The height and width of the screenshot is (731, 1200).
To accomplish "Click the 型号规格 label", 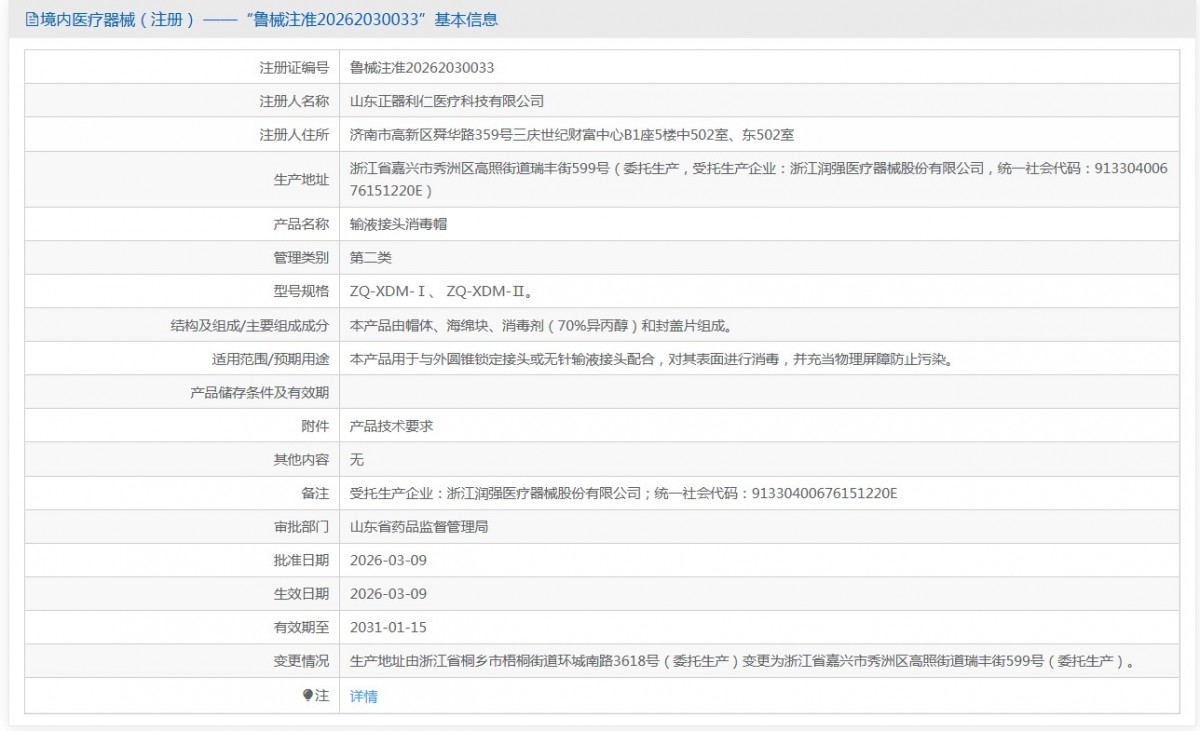I will click(301, 292).
